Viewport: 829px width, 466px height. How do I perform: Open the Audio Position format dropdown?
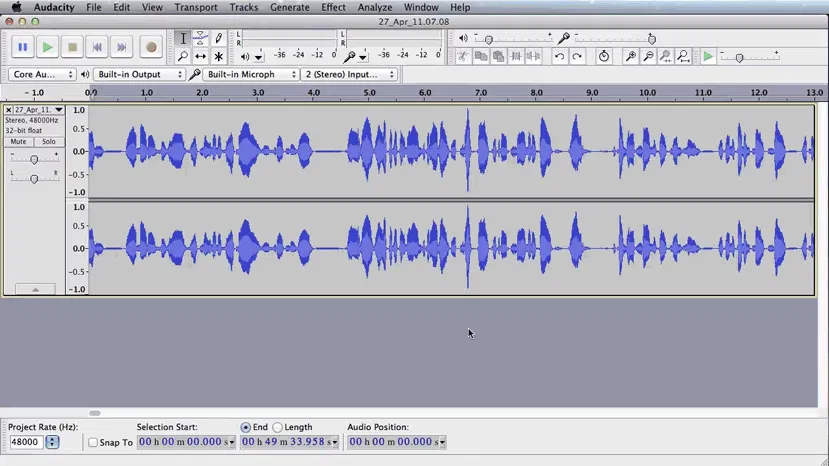click(x=442, y=442)
